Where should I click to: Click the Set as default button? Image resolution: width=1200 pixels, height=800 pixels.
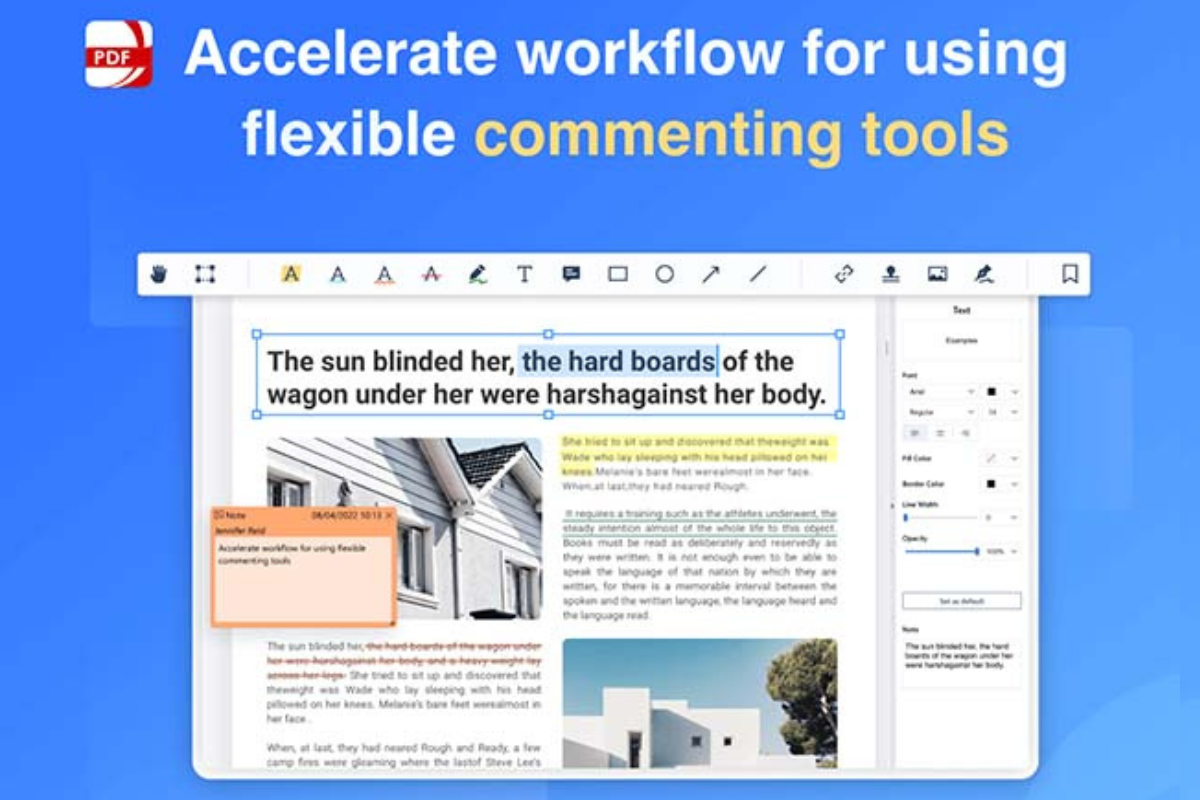click(961, 601)
